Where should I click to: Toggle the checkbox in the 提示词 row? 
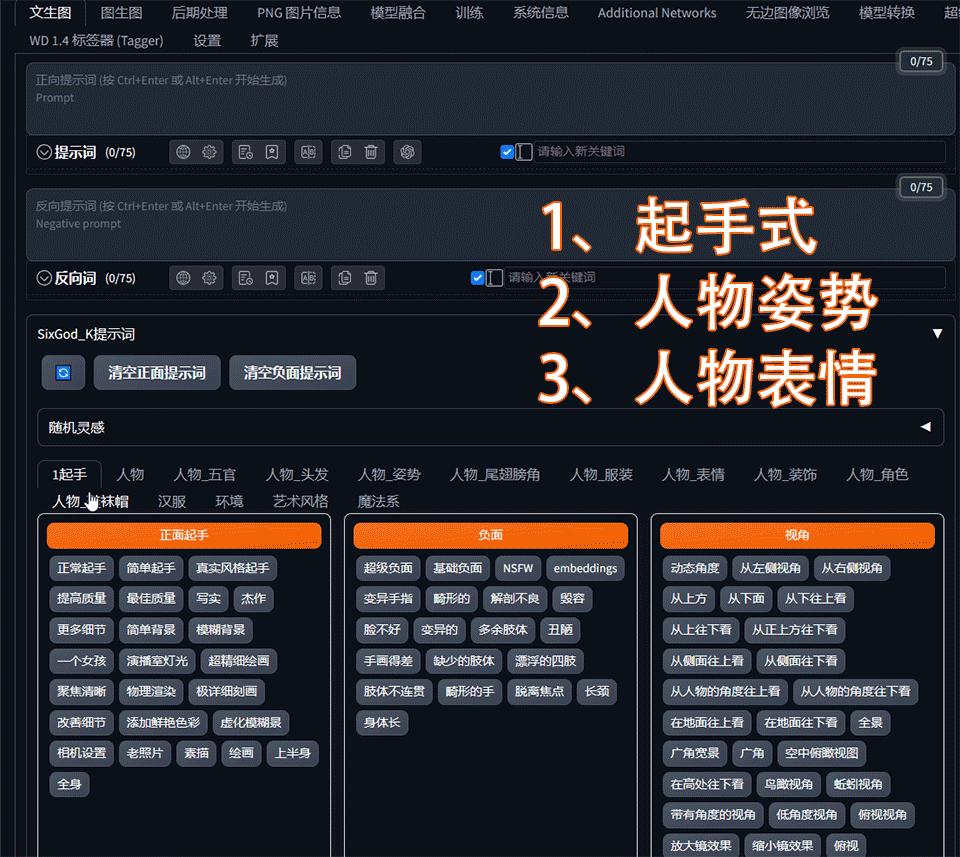[x=507, y=152]
